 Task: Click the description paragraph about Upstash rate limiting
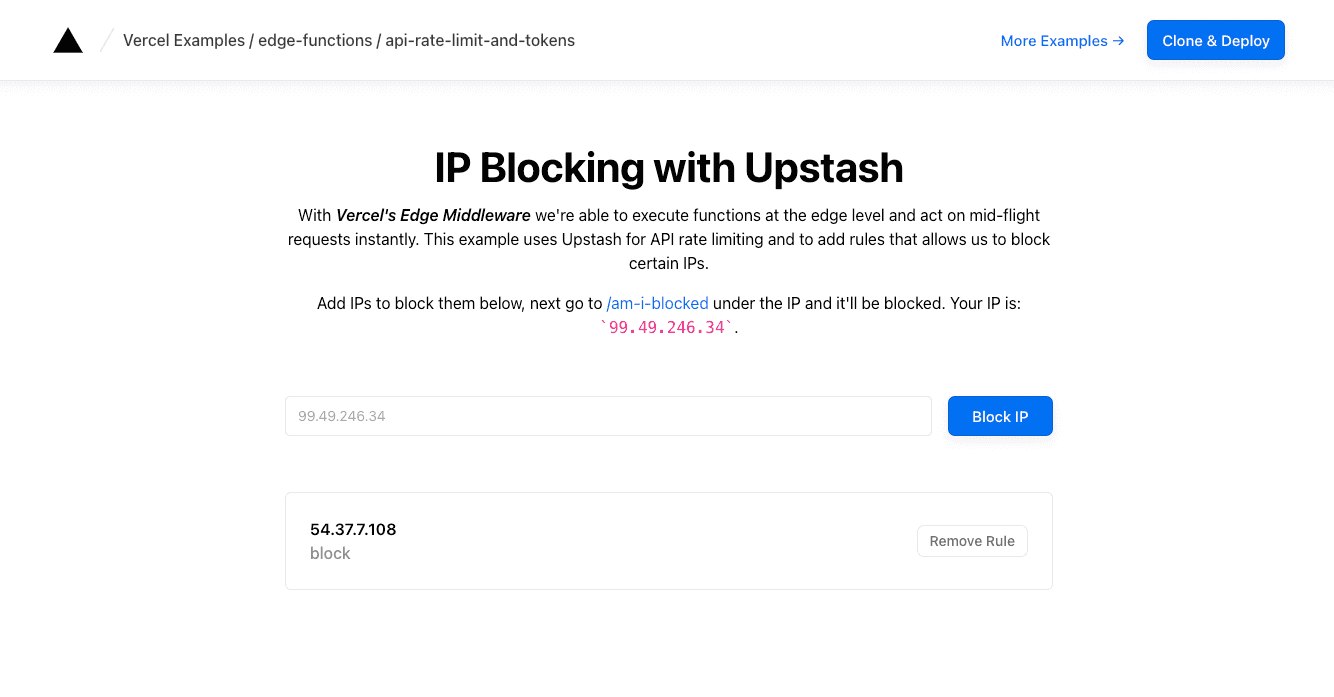pos(667,239)
